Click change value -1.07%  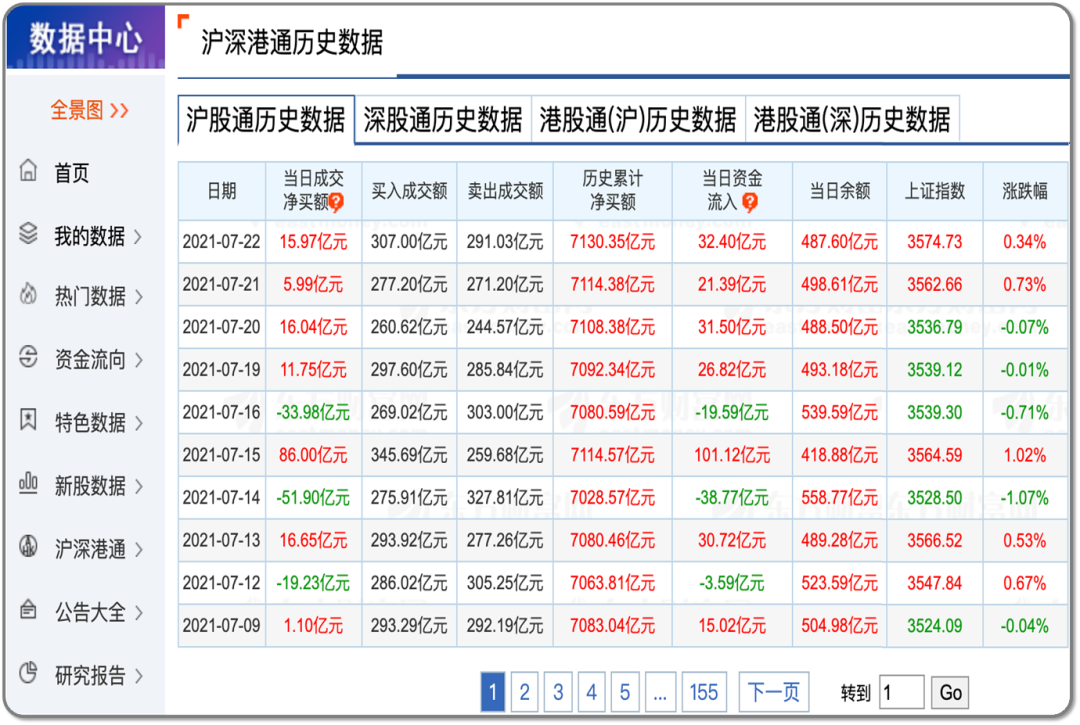pos(1024,498)
